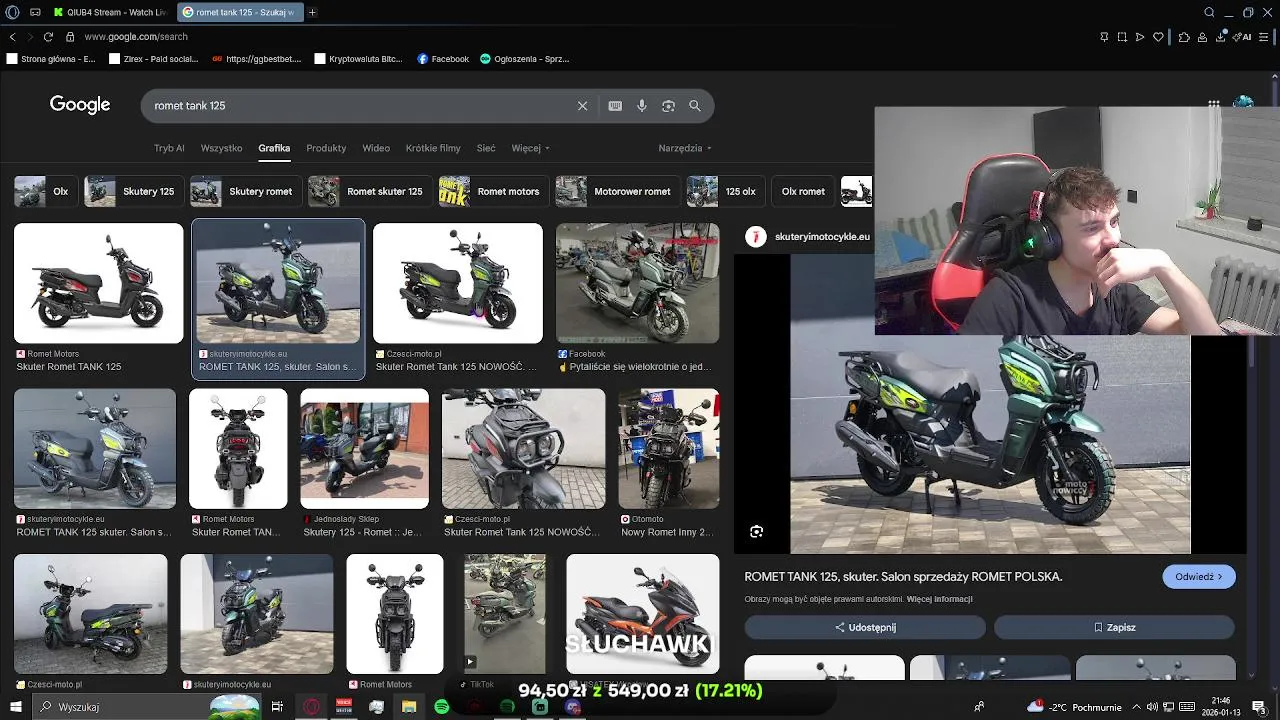Select the Skutery romet filter chip
The width and height of the screenshot is (1280, 720).
245,191
